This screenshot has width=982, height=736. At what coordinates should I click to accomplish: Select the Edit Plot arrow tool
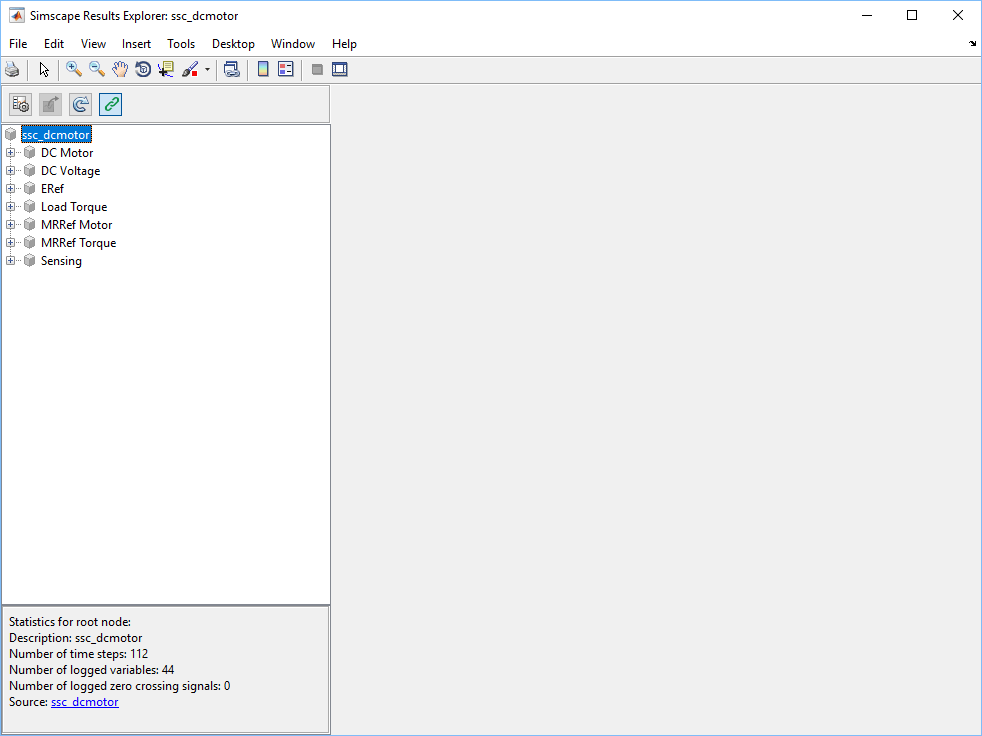44,70
